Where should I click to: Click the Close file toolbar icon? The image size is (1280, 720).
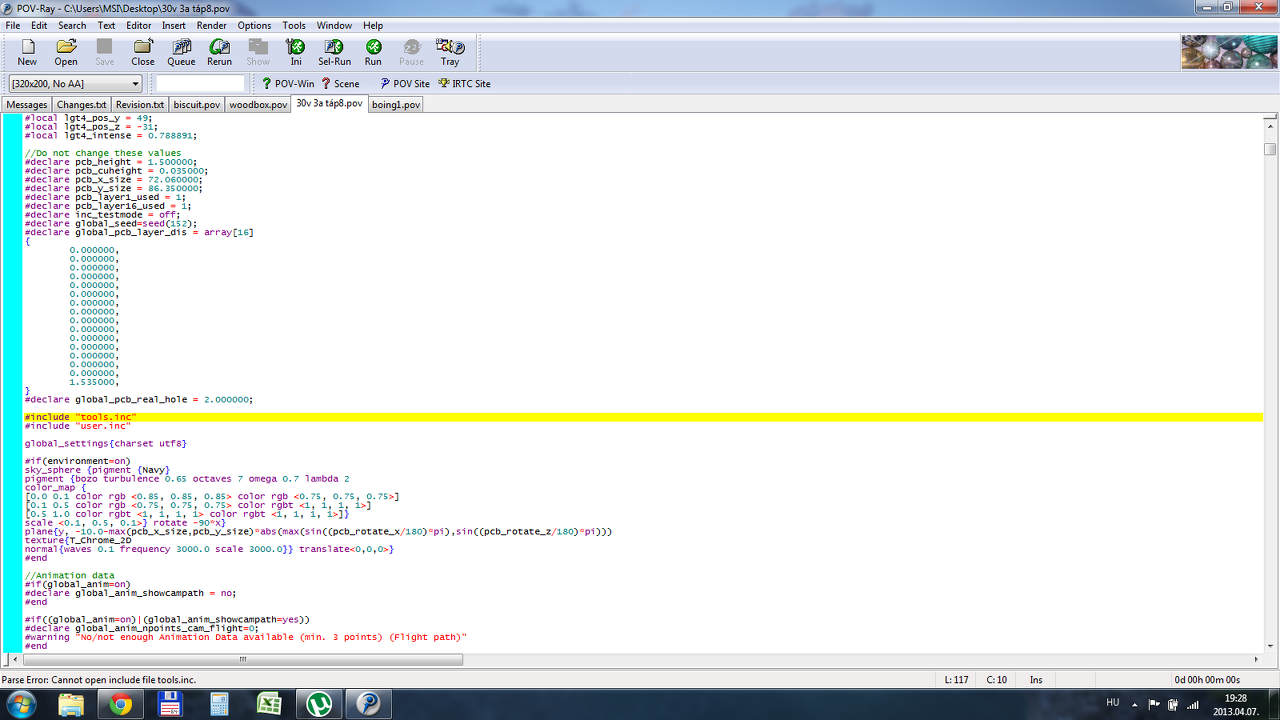click(x=143, y=52)
